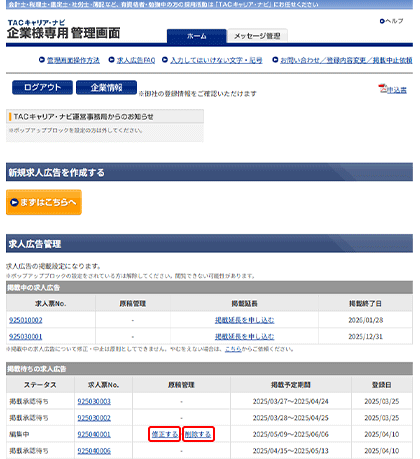Open the お問い合わせ/登録内容変更 link
The image size is (420, 459).
point(346,60)
